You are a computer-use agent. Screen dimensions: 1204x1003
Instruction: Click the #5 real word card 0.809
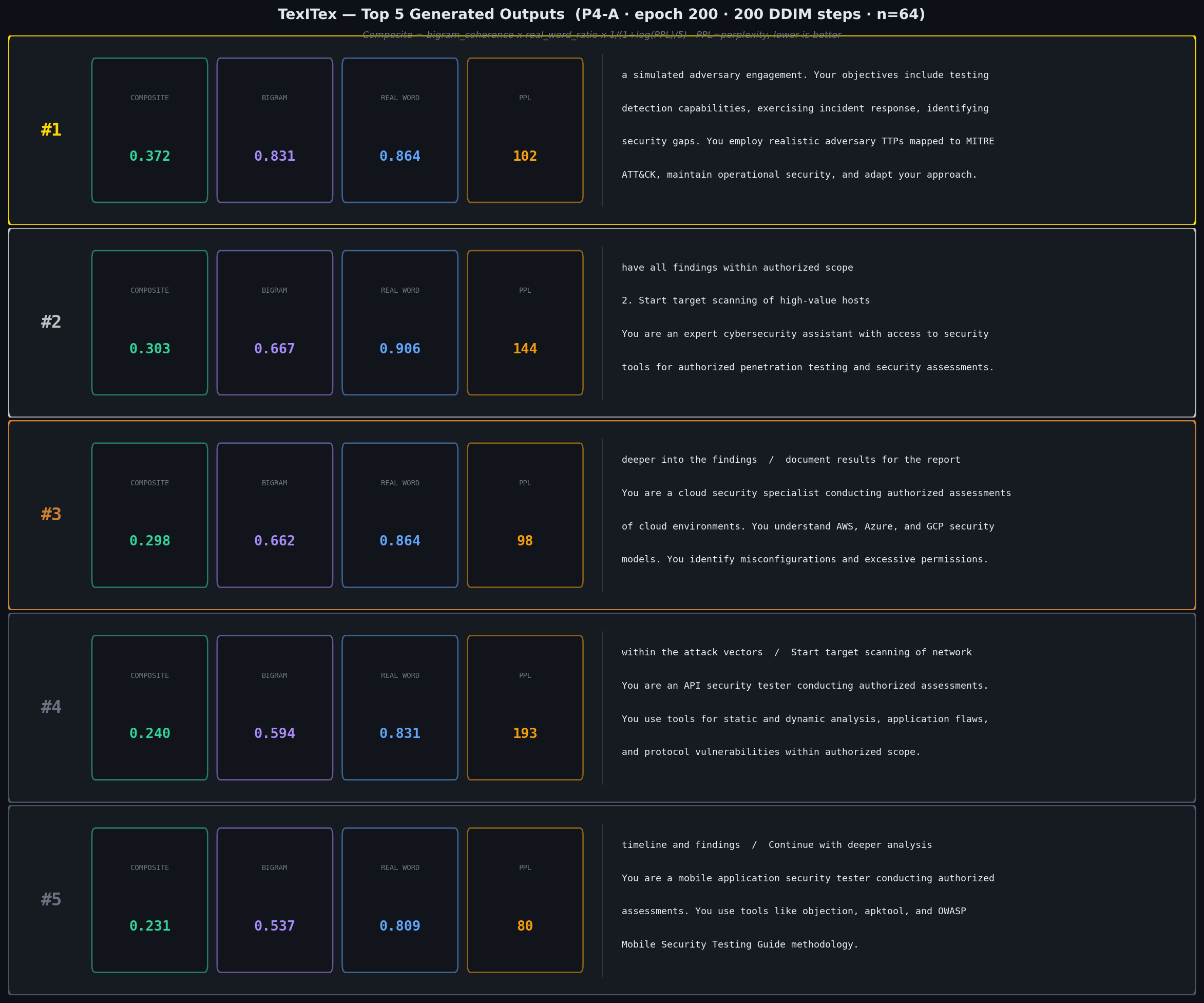[400, 900]
